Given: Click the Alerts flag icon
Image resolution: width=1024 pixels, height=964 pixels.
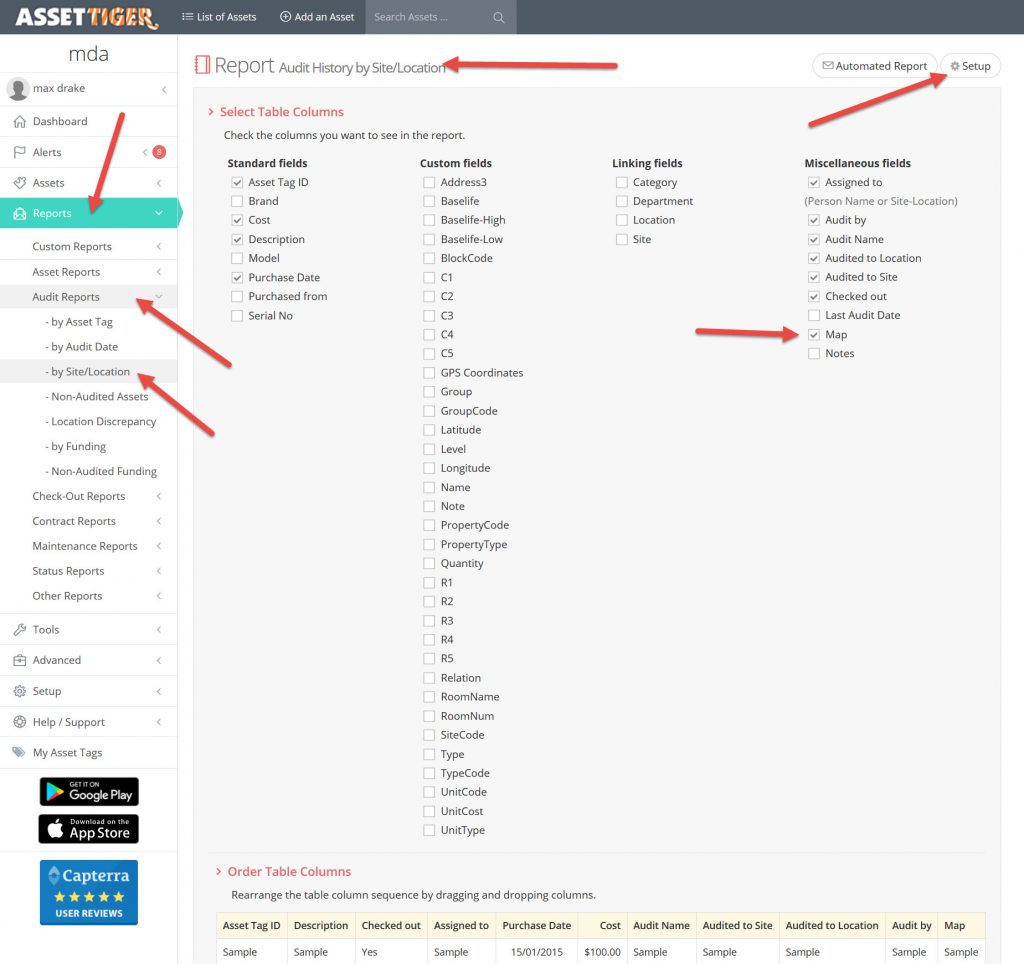Looking at the screenshot, I should pos(19,152).
